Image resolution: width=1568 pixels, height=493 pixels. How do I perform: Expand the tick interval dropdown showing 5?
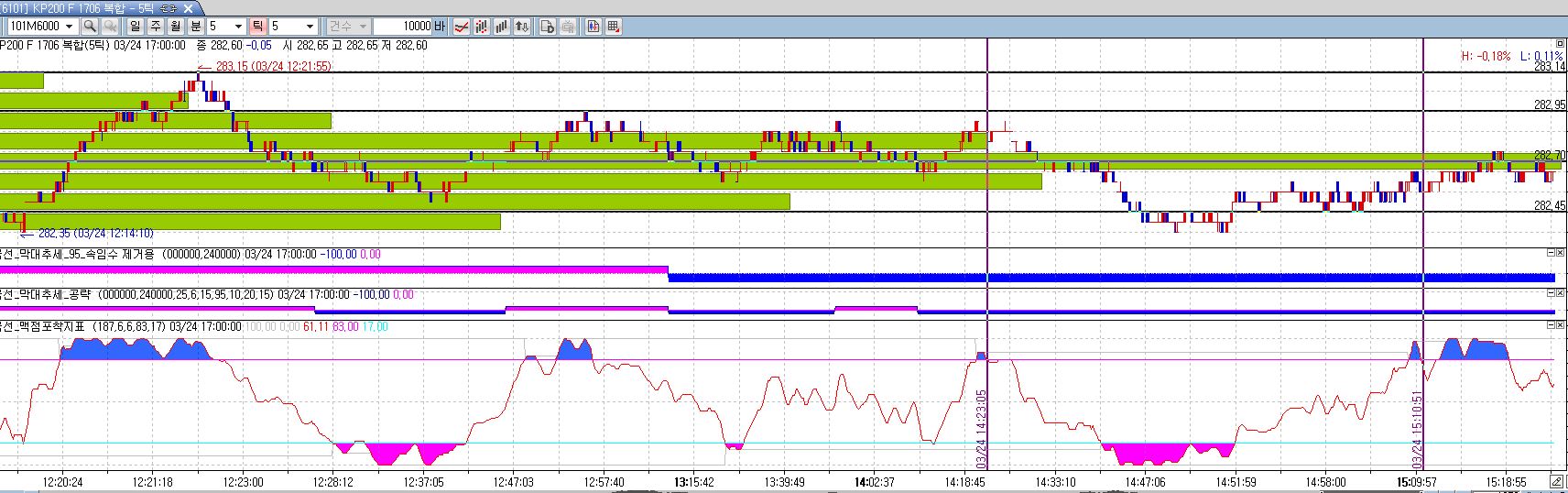(x=309, y=27)
